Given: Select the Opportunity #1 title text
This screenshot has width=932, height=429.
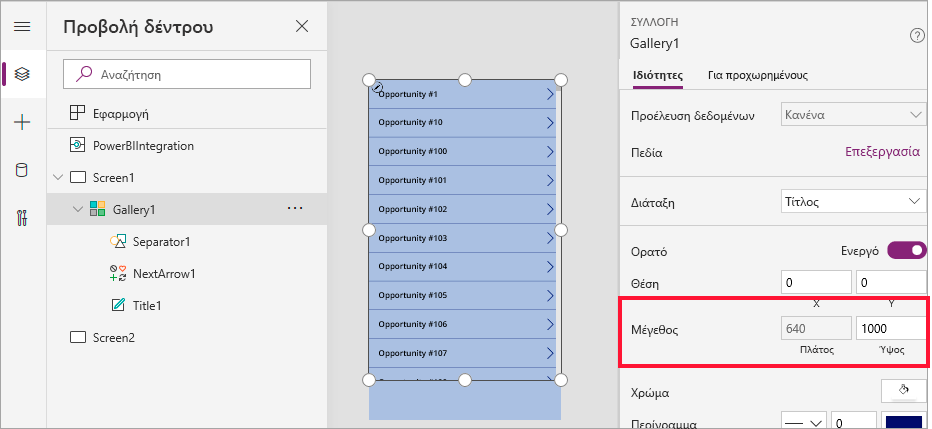Looking at the screenshot, I should click(x=408, y=94).
